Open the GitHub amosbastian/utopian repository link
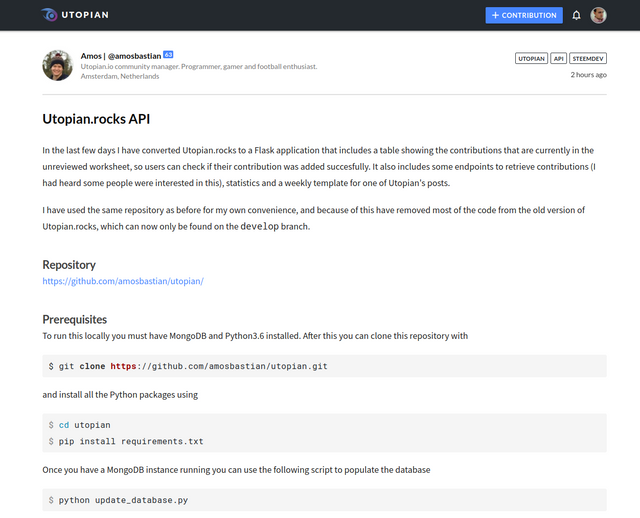This screenshot has height=518, width=640. tap(123, 281)
